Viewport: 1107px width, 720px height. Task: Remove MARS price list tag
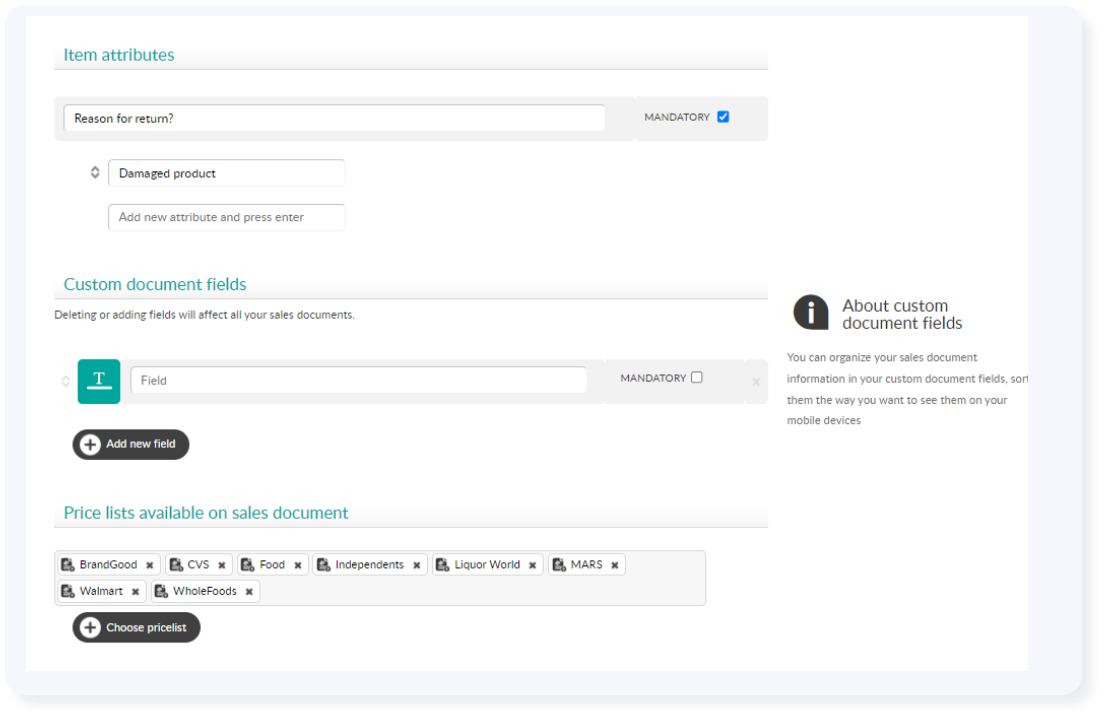coord(615,565)
